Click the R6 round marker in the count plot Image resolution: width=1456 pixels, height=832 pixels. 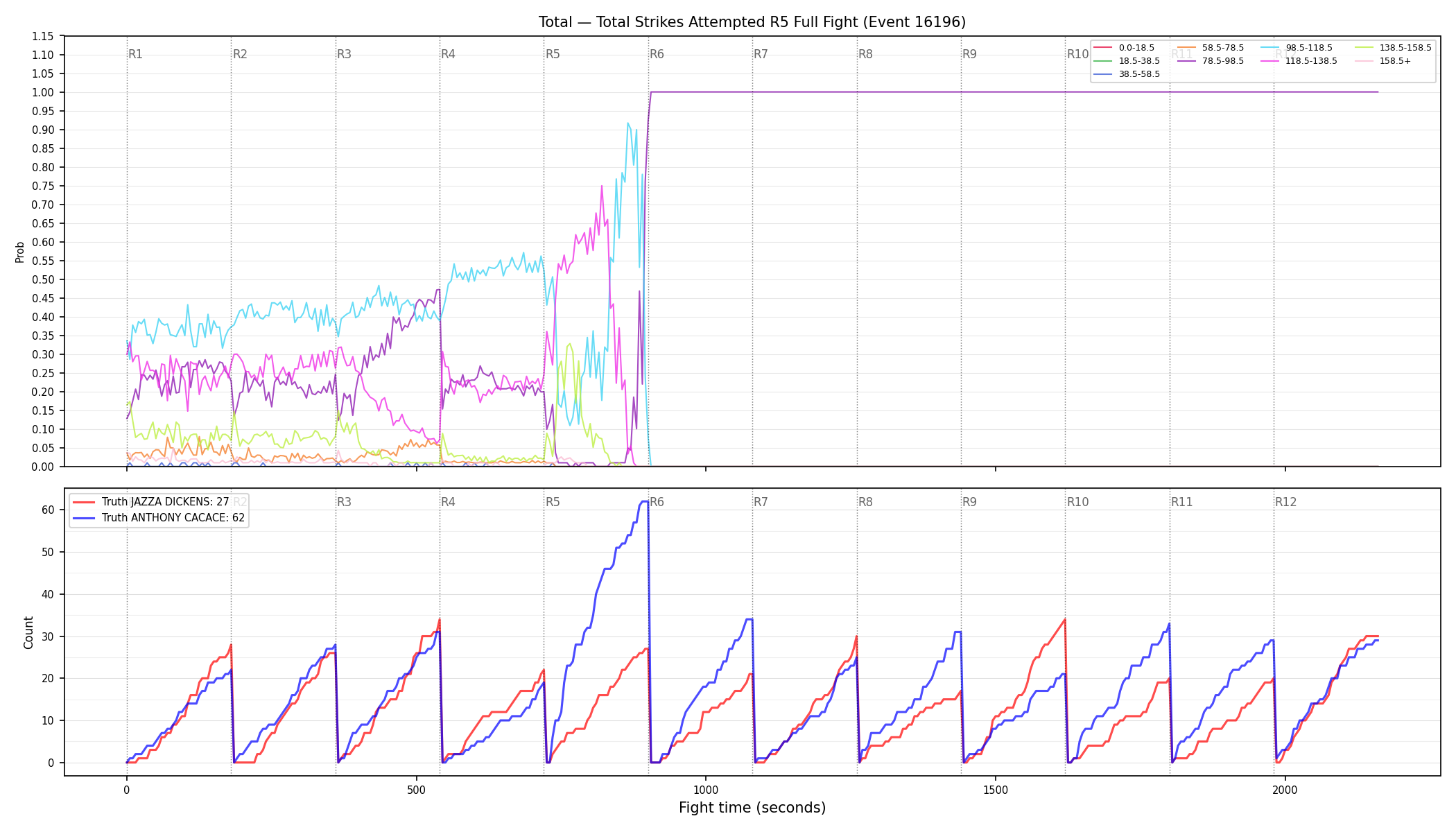click(657, 502)
